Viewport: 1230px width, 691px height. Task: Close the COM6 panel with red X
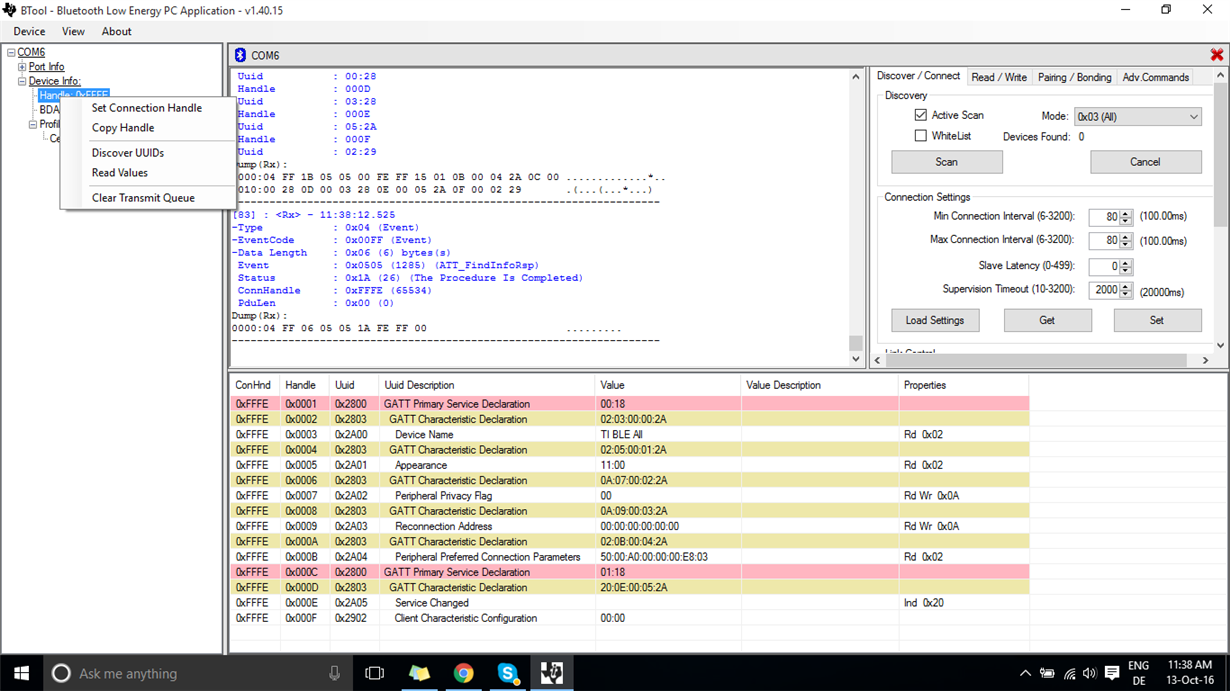[x=1217, y=55]
